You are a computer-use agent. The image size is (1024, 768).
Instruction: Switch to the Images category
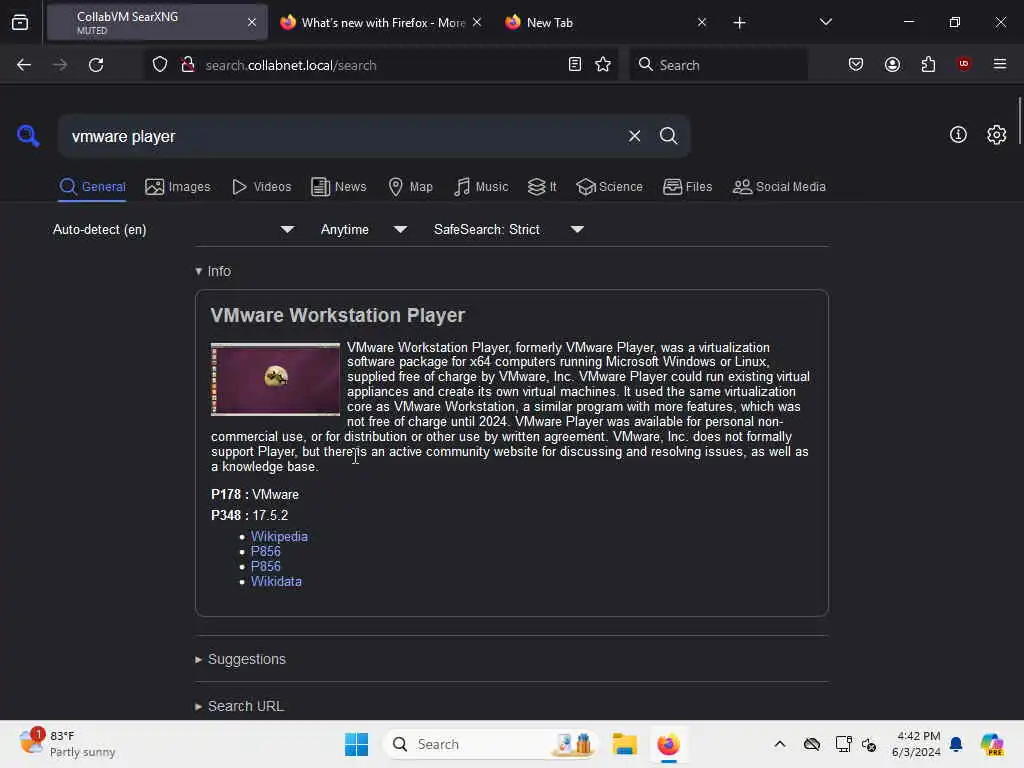tap(178, 187)
